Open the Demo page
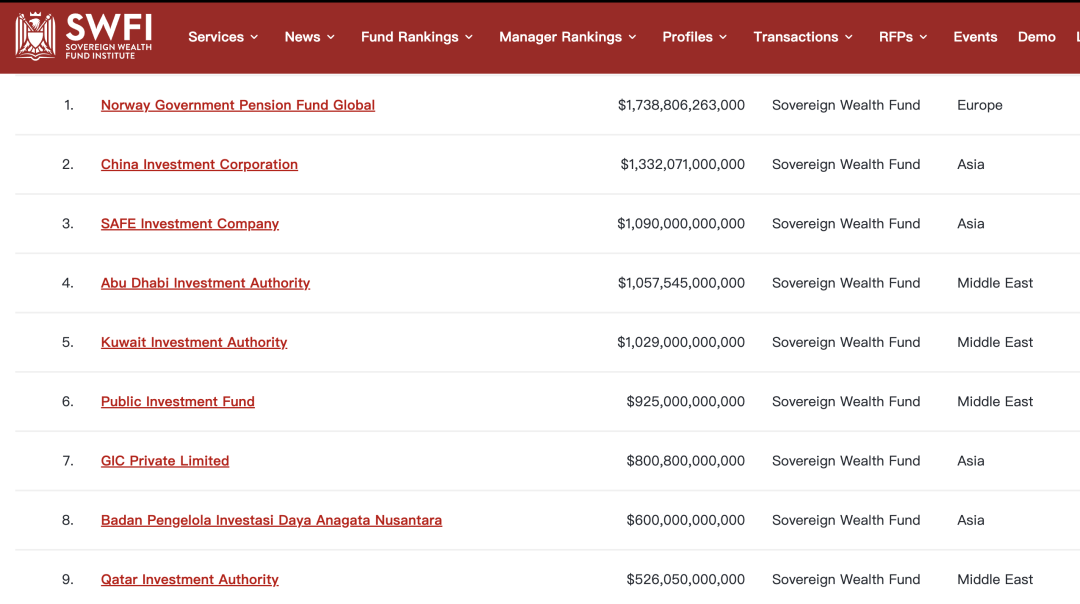1080x604 pixels. click(x=1036, y=37)
